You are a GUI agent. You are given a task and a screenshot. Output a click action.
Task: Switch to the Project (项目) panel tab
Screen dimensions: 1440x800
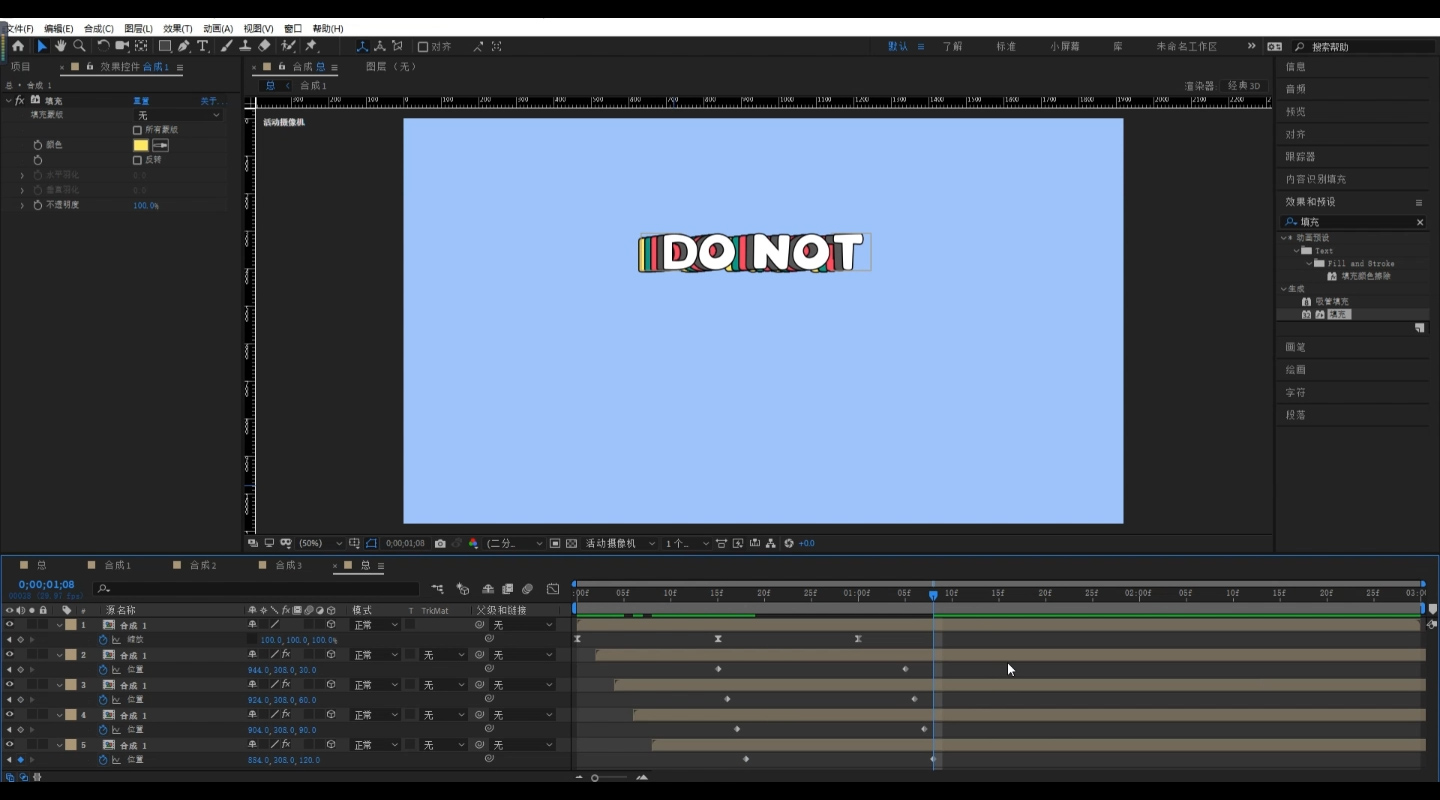[21, 67]
